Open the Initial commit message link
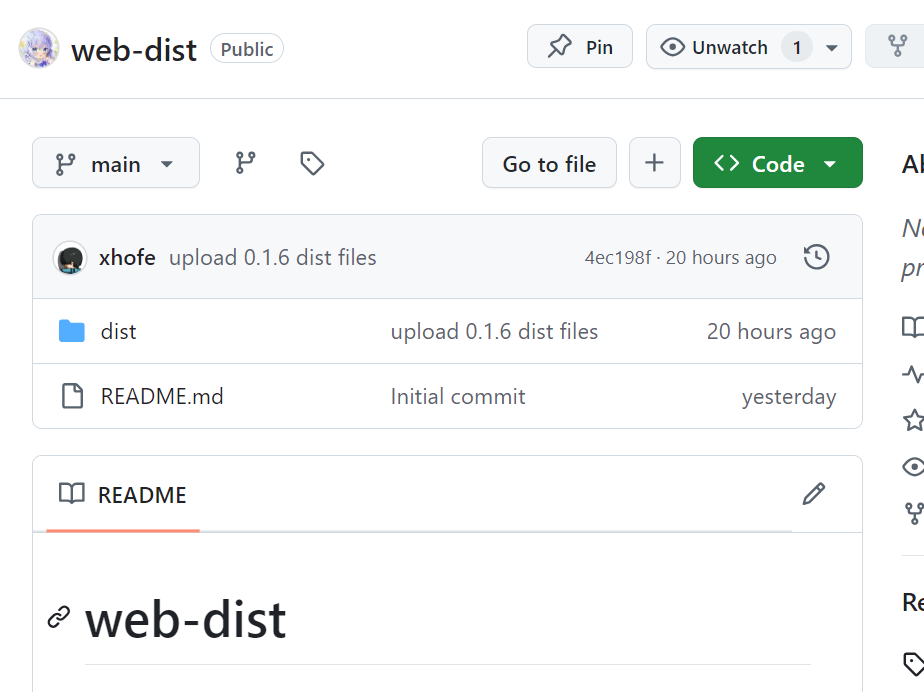The width and height of the screenshot is (924, 692). (458, 396)
